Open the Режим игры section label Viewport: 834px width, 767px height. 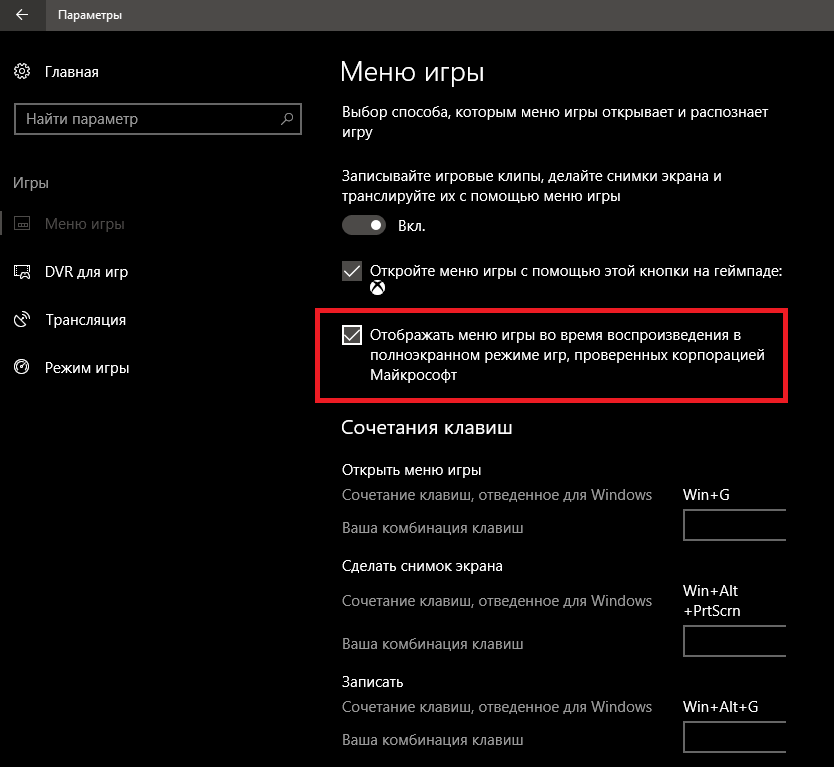click(x=87, y=368)
